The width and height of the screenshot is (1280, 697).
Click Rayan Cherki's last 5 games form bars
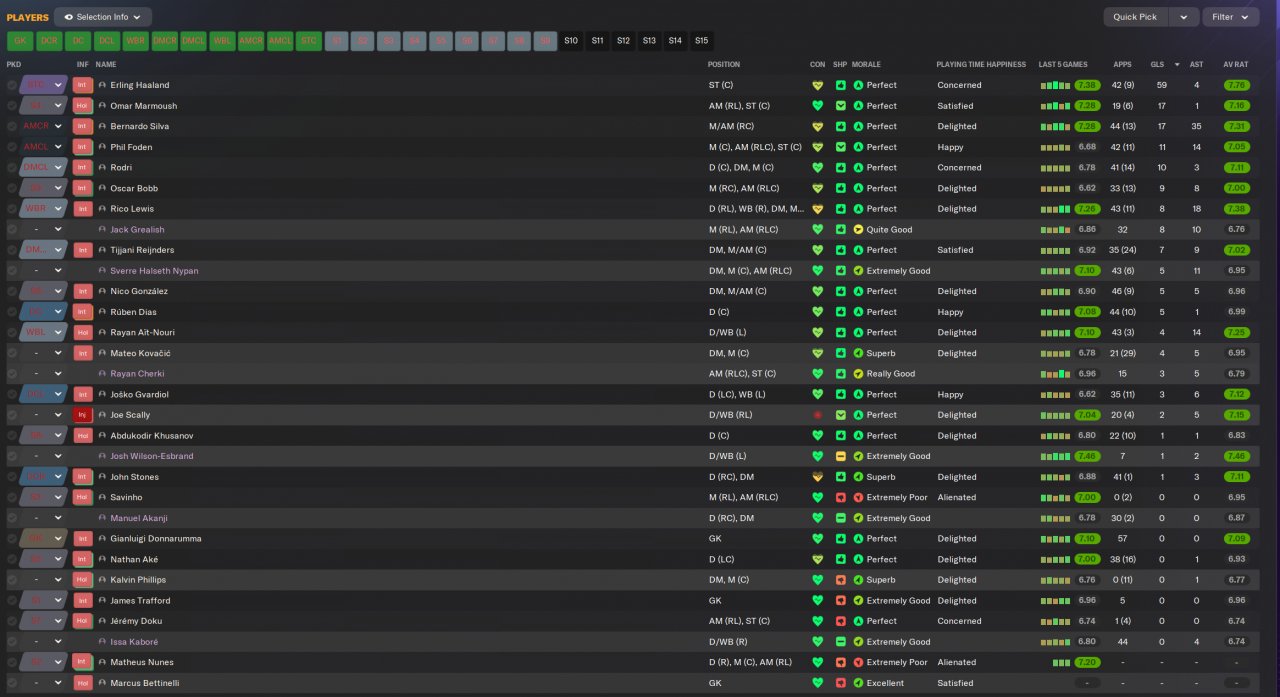click(x=1055, y=374)
